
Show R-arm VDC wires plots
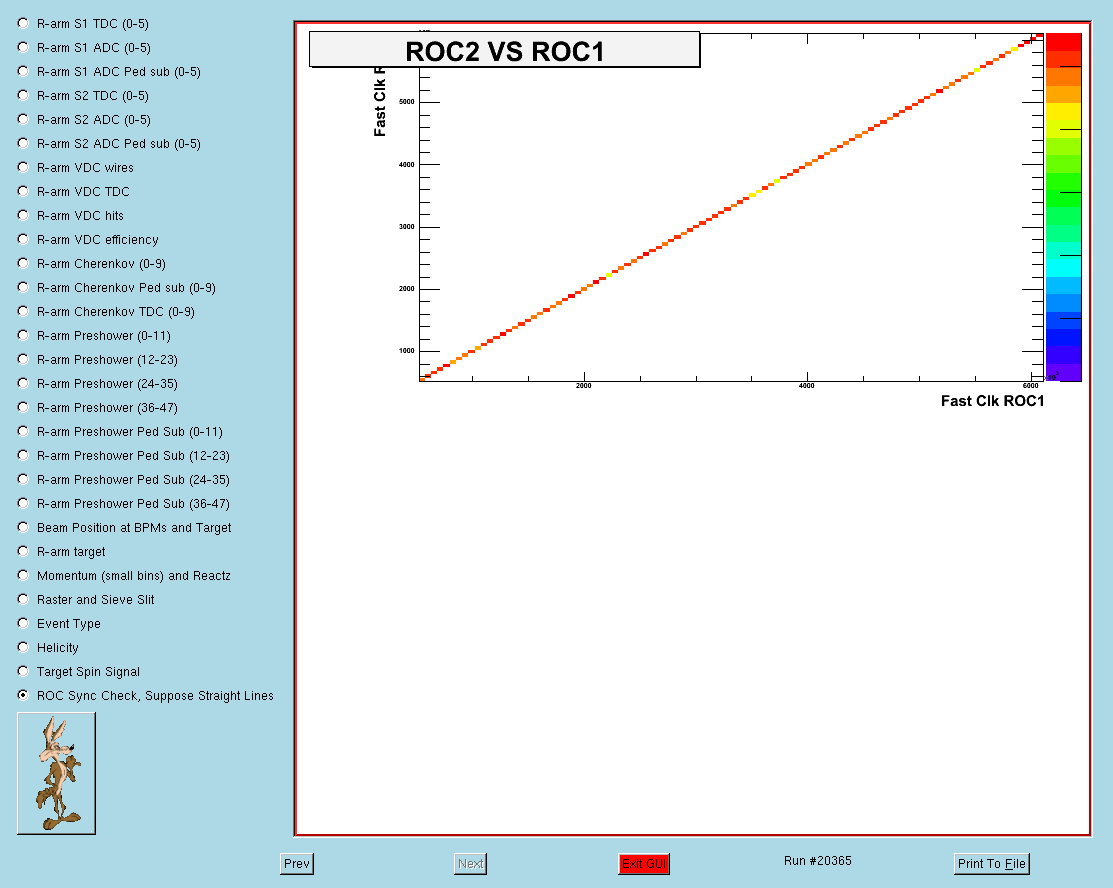click(23, 168)
